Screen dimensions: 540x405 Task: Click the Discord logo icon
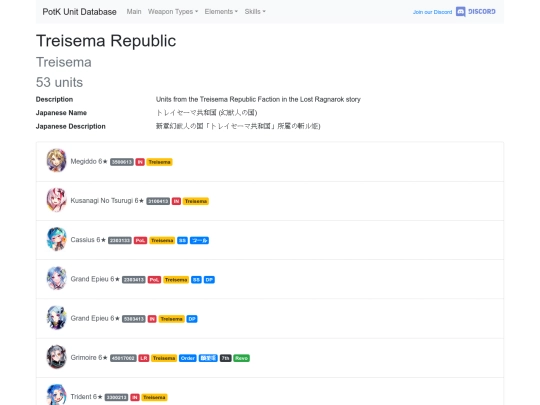pos(460,12)
